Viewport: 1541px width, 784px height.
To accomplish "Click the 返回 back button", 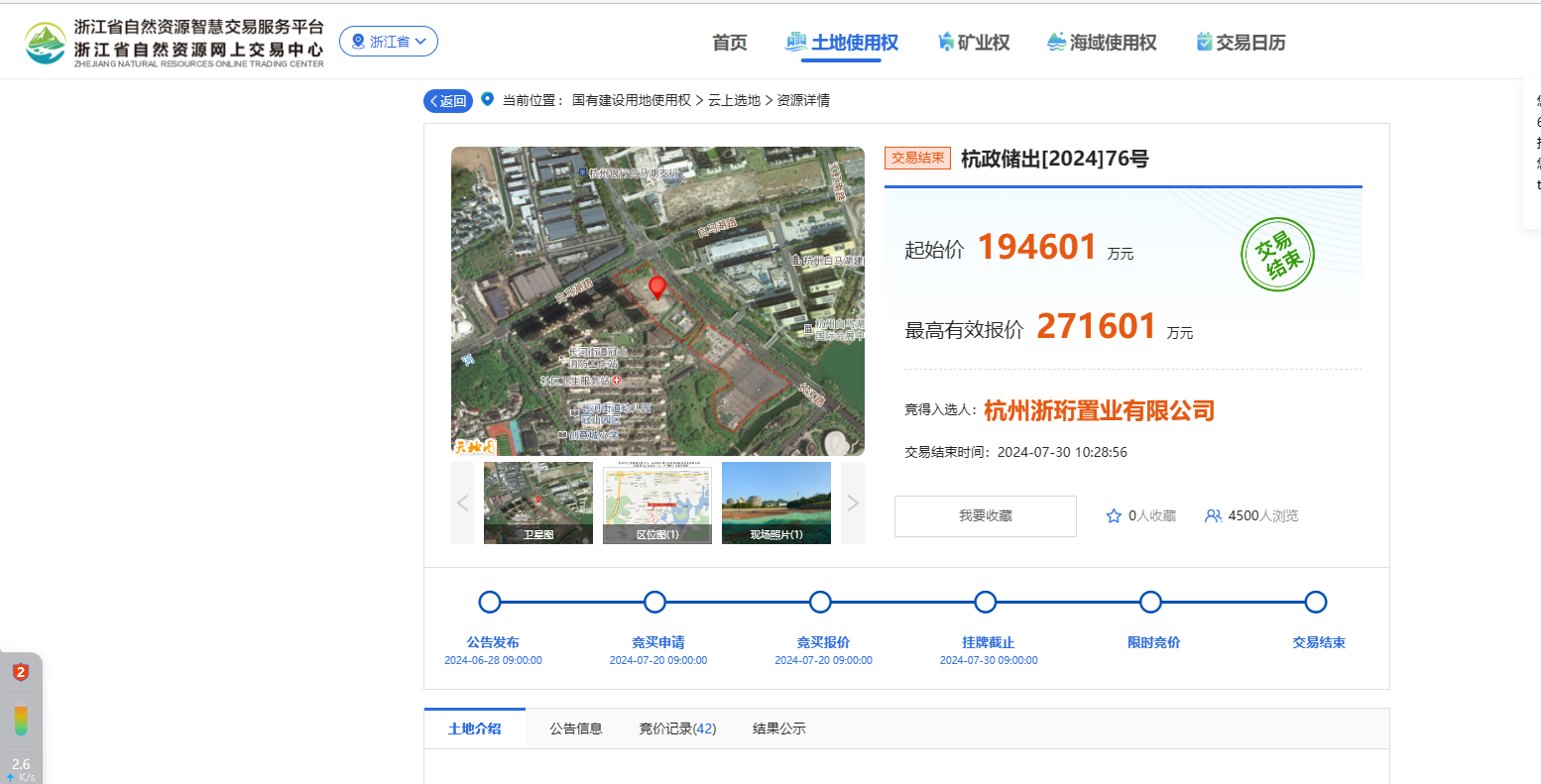I will 448,101.
